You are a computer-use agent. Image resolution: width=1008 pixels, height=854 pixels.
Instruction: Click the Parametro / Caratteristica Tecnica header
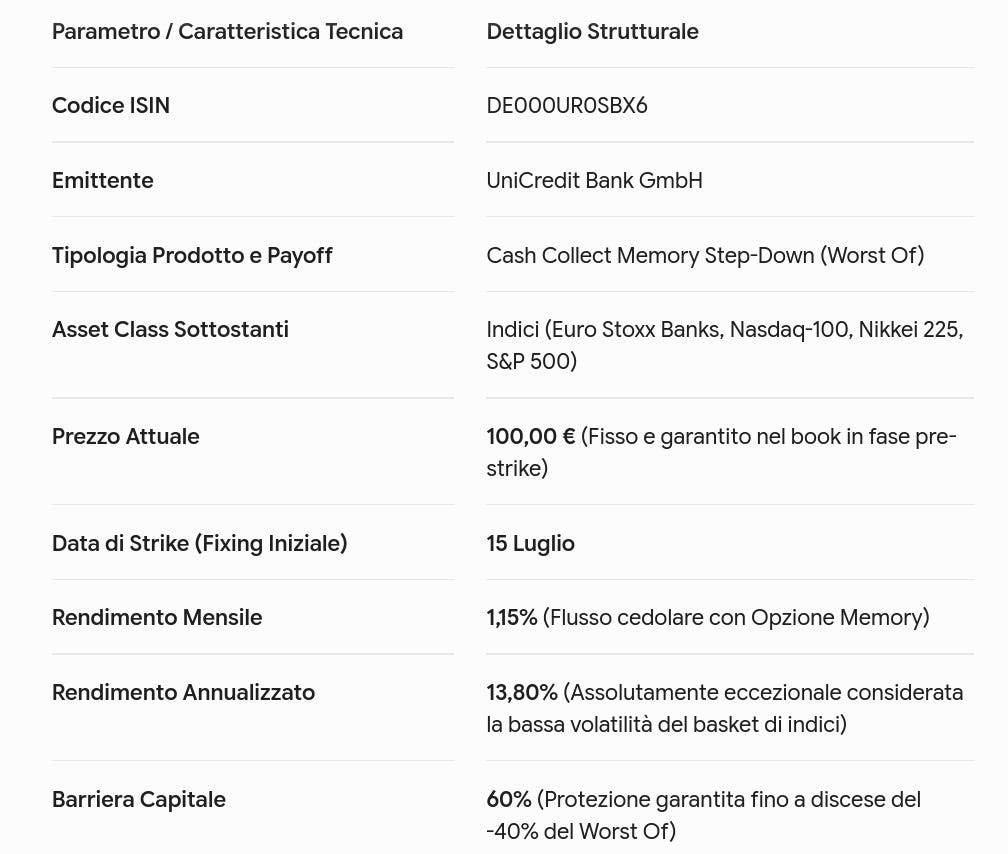tap(228, 32)
